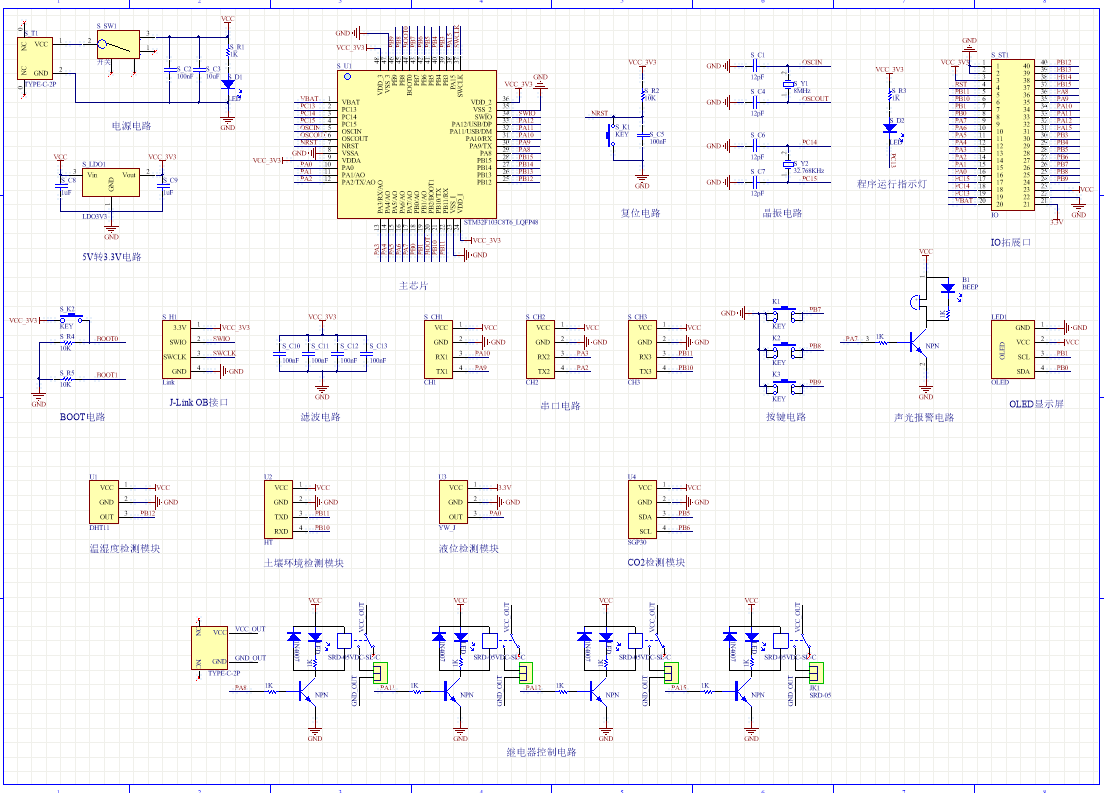The width and height of the screenshot is (1104, 793).
Task: Select the S_C2 100nF capacitor
Action: (x=170, y=69)
